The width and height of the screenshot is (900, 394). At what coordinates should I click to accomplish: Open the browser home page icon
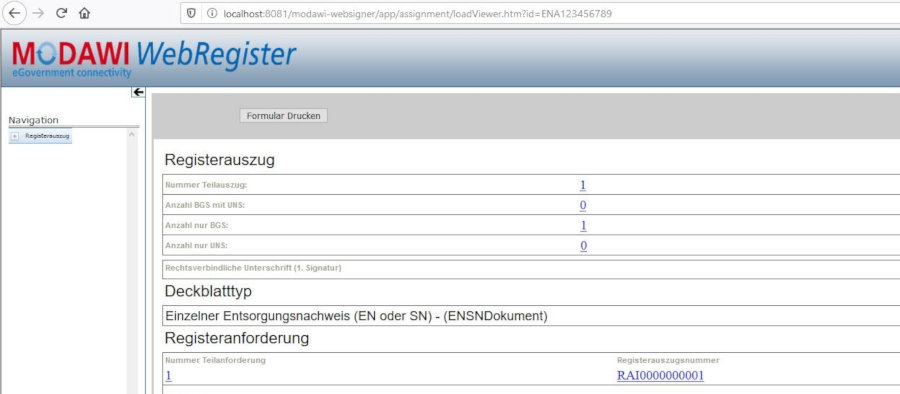[x=84, y=13]
